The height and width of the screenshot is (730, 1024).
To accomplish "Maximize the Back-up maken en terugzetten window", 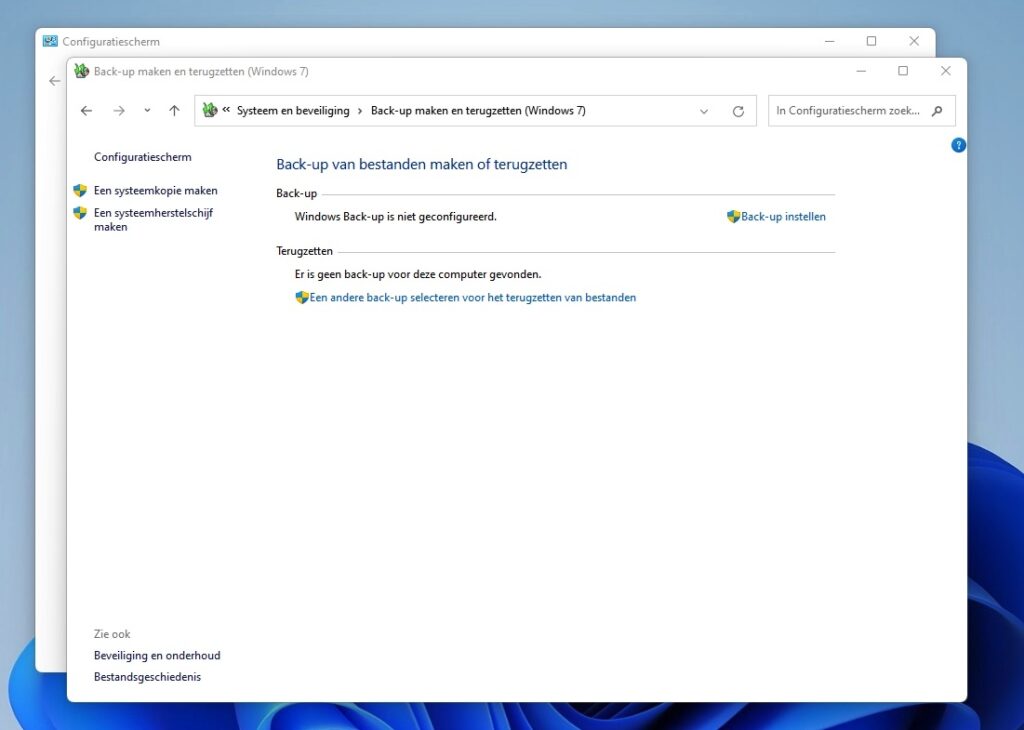I will pyautogui.click(x=903, y=71).
